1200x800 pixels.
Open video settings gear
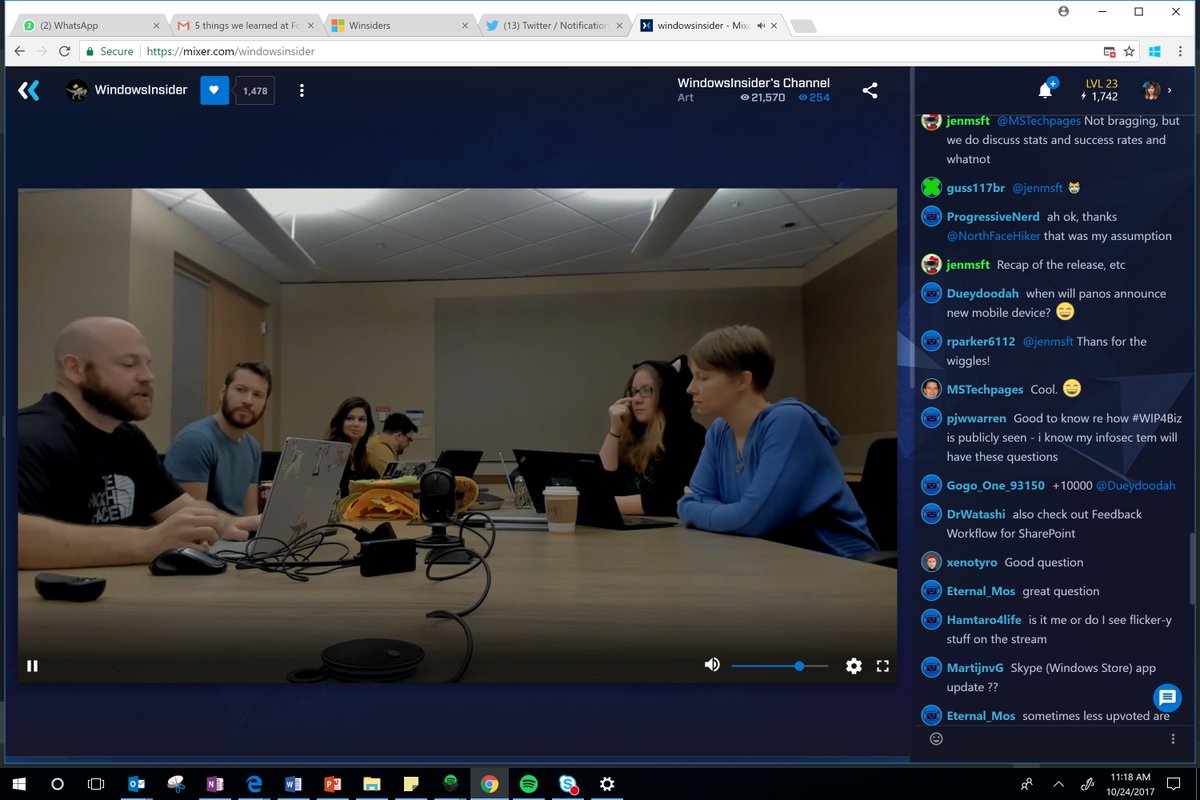tap(854, 666)
